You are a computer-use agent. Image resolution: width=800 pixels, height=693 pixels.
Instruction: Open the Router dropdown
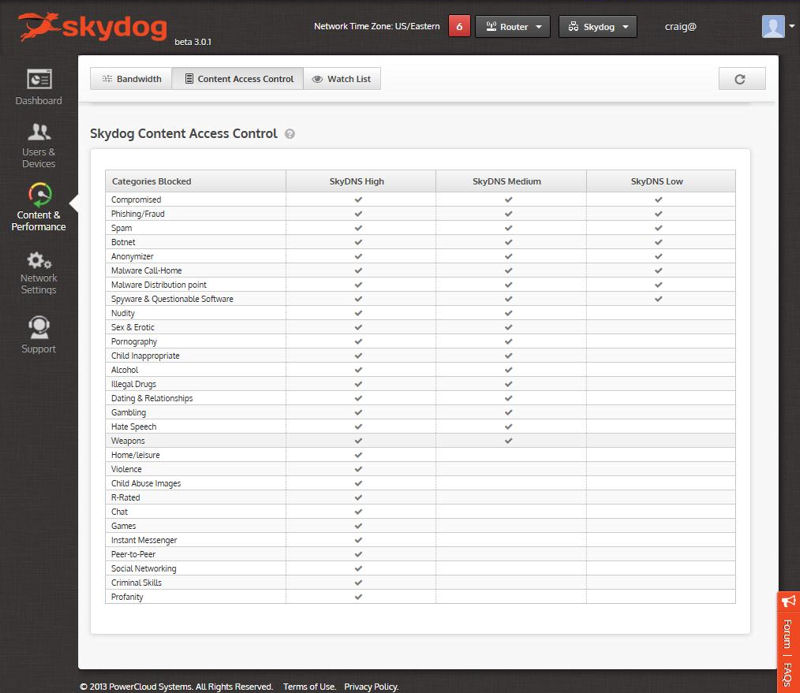513,27
